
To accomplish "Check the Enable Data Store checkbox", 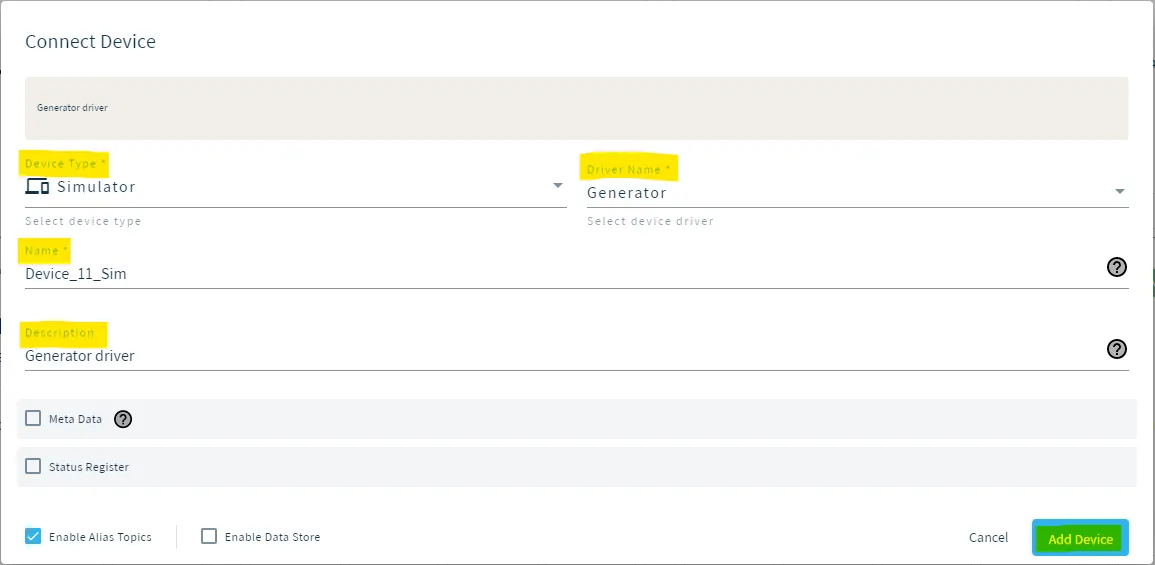I will click(x=209, y=536).
